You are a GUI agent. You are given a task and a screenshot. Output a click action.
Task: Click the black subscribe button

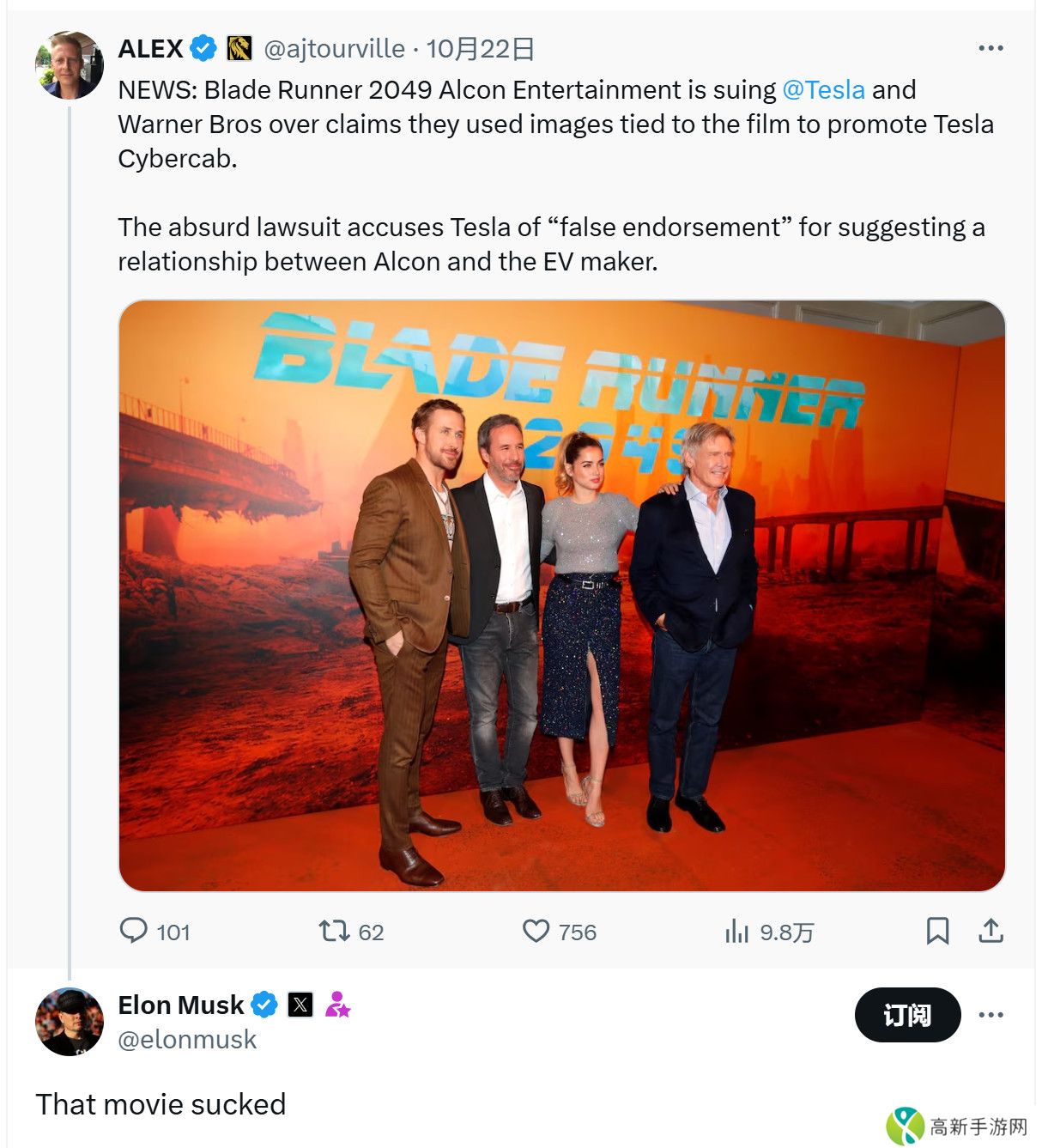tap(907, 1015)
